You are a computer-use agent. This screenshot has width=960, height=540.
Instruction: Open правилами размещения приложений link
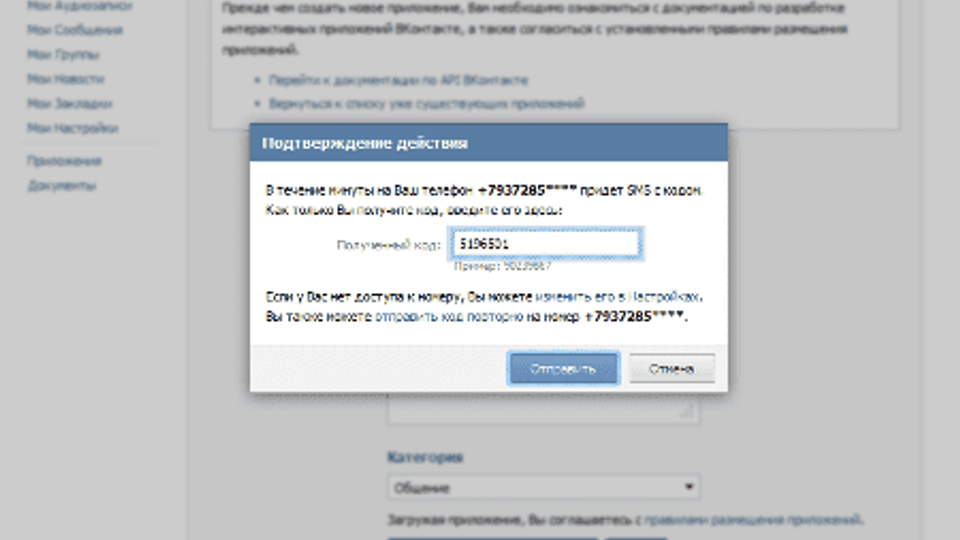pyautogui.click(x=753, y=520)
